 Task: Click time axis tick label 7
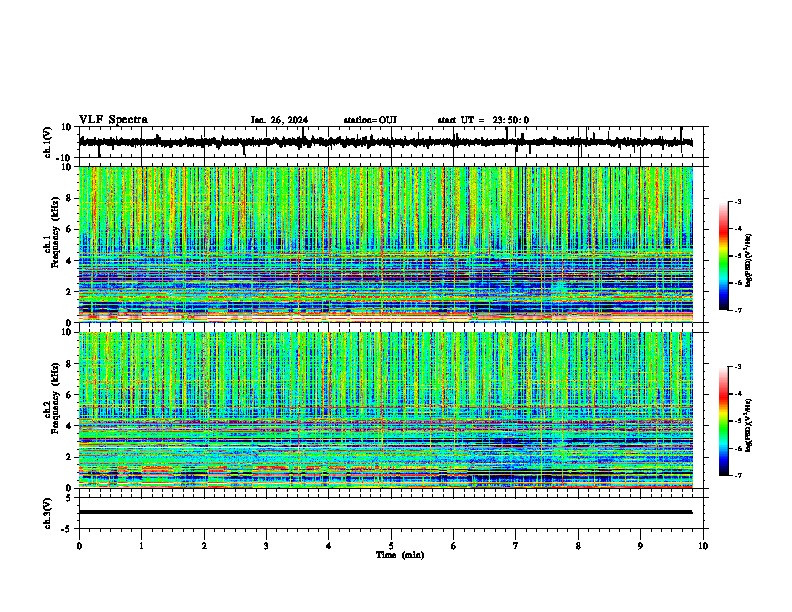[516, 546]
